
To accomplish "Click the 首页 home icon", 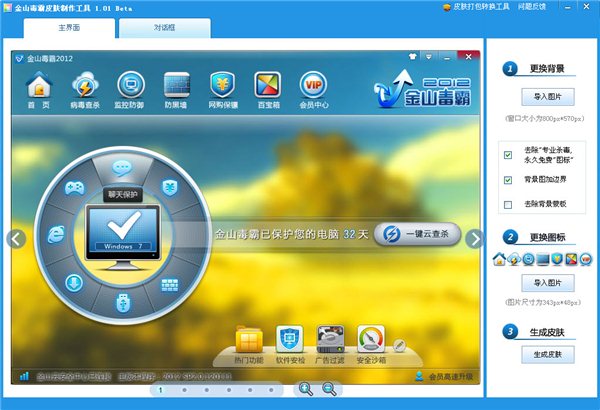I will point(39,86).
